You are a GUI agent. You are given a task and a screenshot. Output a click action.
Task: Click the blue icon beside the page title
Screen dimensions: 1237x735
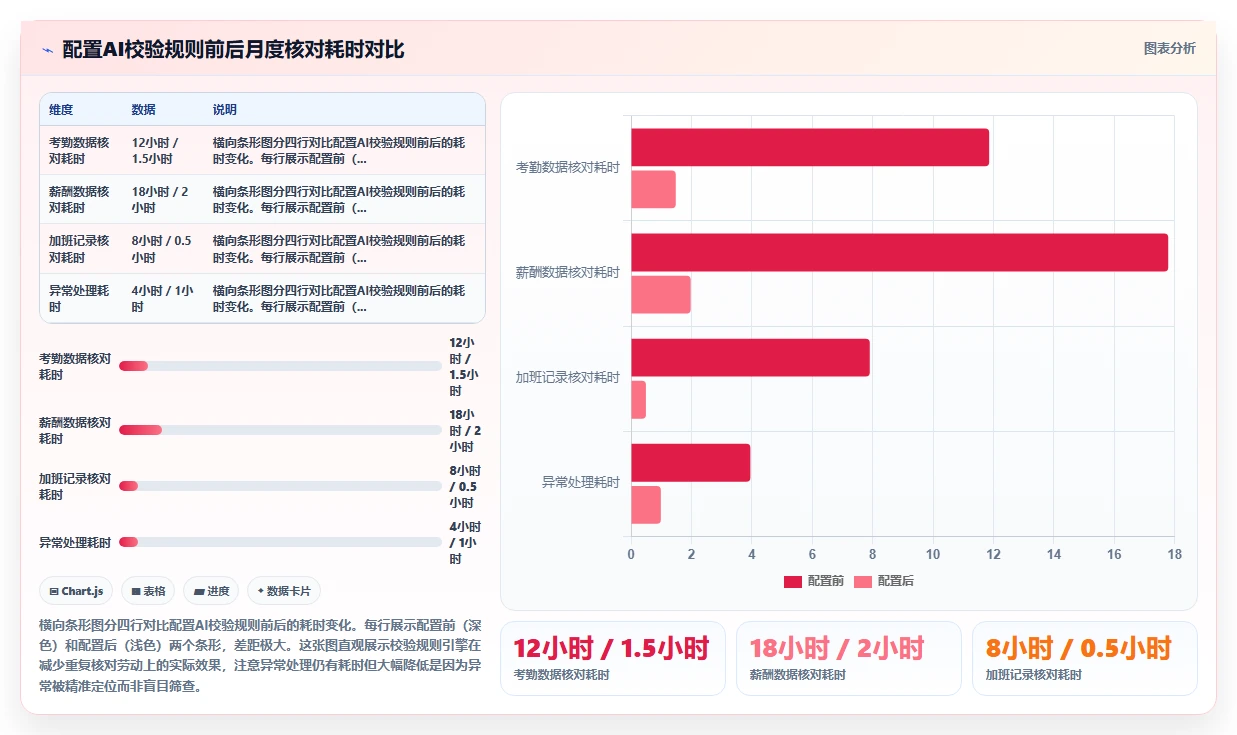(47, 50)
